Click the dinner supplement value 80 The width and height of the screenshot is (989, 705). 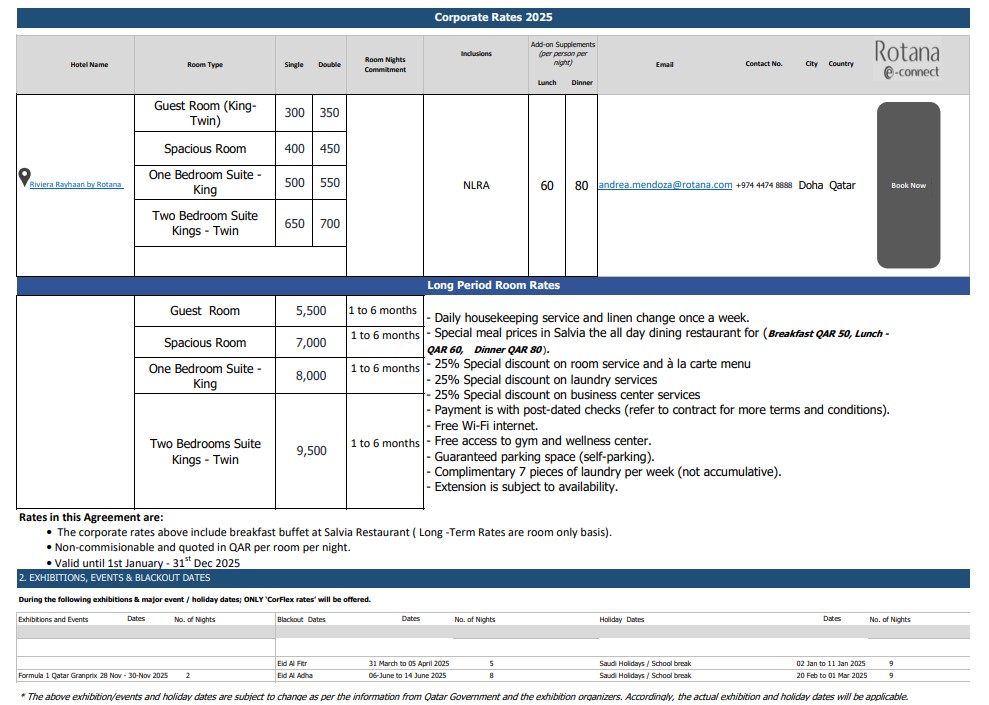point(581,186)
